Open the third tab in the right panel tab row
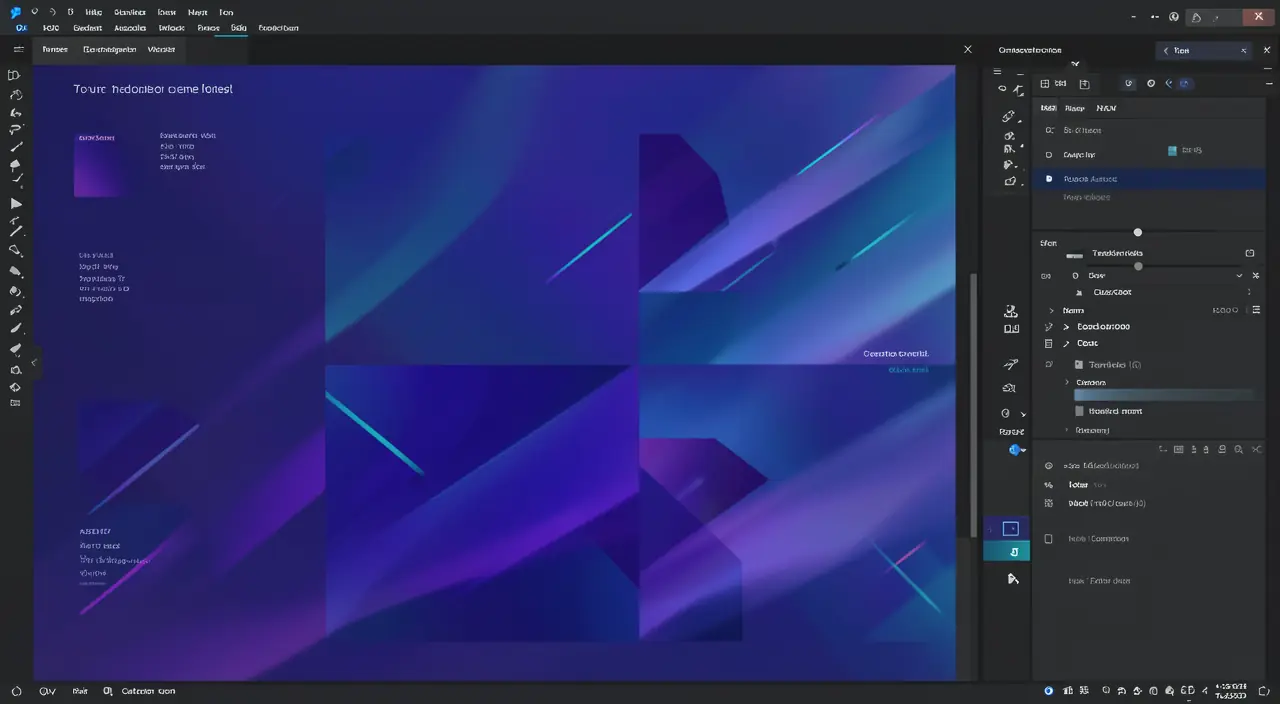This screenshot has width=1280, height=704. point(1106,108)
